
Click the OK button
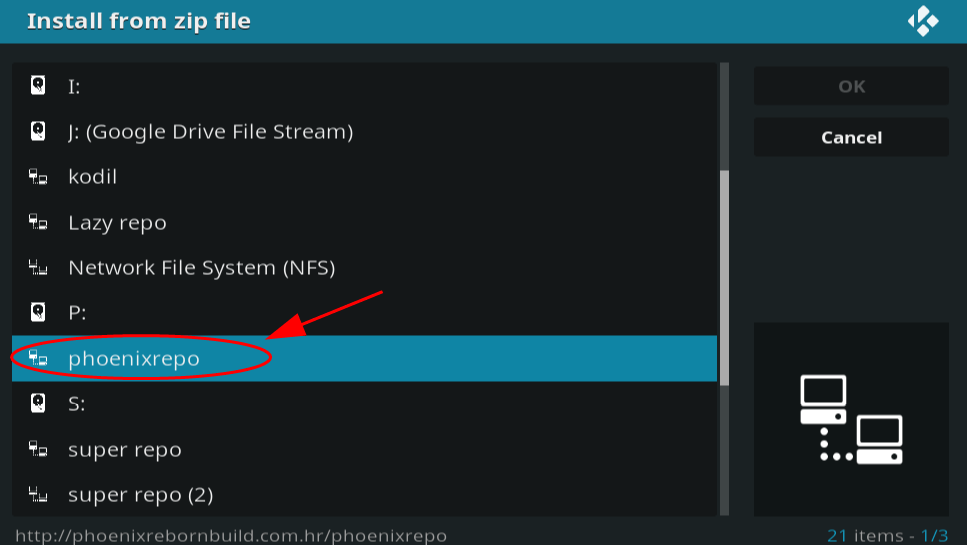click(x=851, y=86)
